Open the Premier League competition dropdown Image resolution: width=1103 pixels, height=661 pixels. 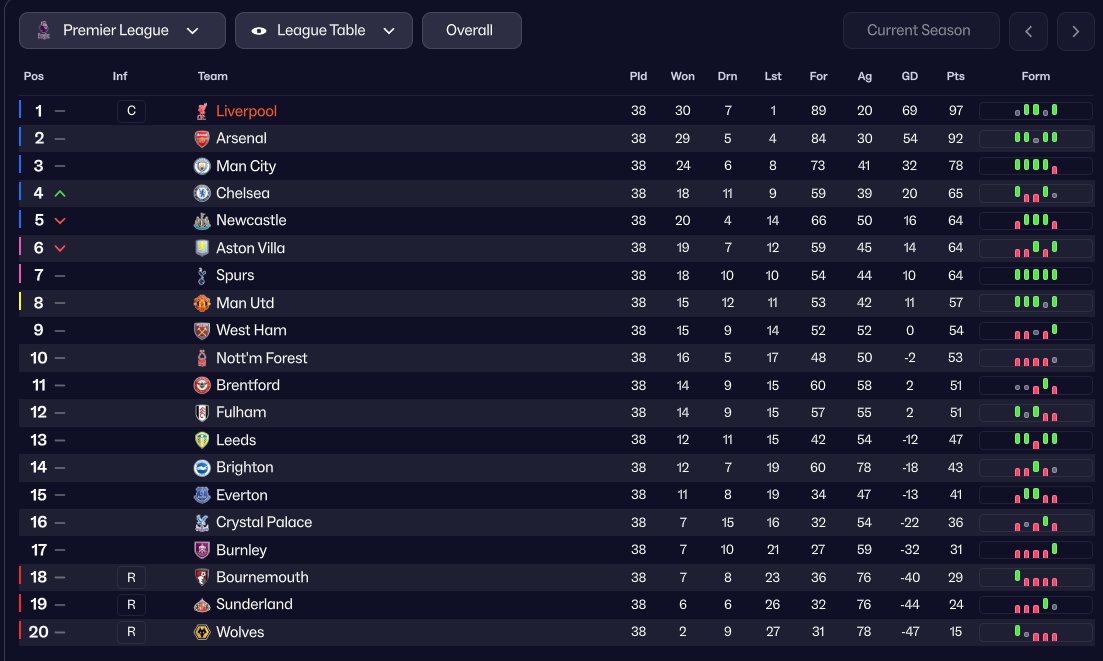122,31
